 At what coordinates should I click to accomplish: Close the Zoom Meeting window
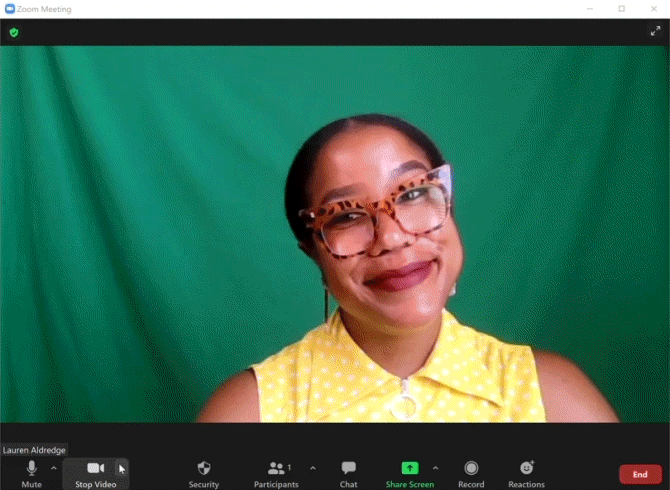point(654,9)
